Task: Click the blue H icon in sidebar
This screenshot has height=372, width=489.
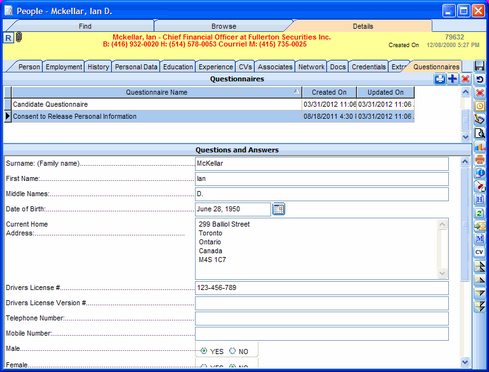Action: pyautogui.click(x=480, y=199)
